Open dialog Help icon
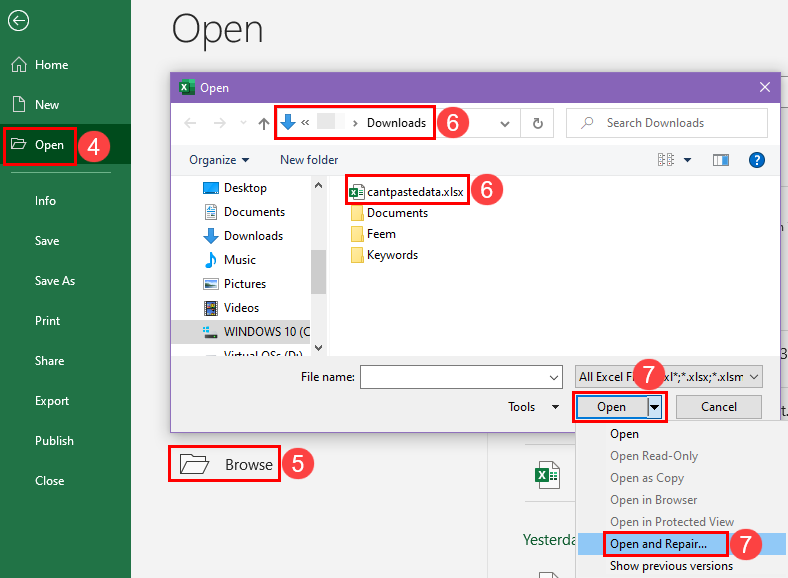This screenshot has height=578, width=788. (756, 160)
